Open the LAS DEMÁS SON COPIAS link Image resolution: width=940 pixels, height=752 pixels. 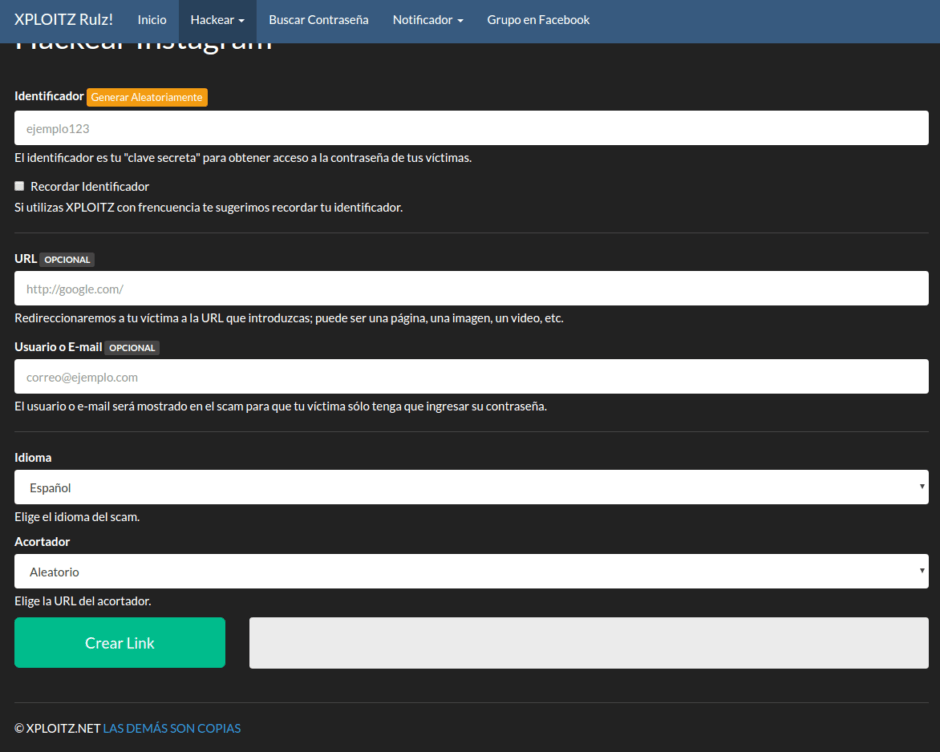(x=171, y=728)
